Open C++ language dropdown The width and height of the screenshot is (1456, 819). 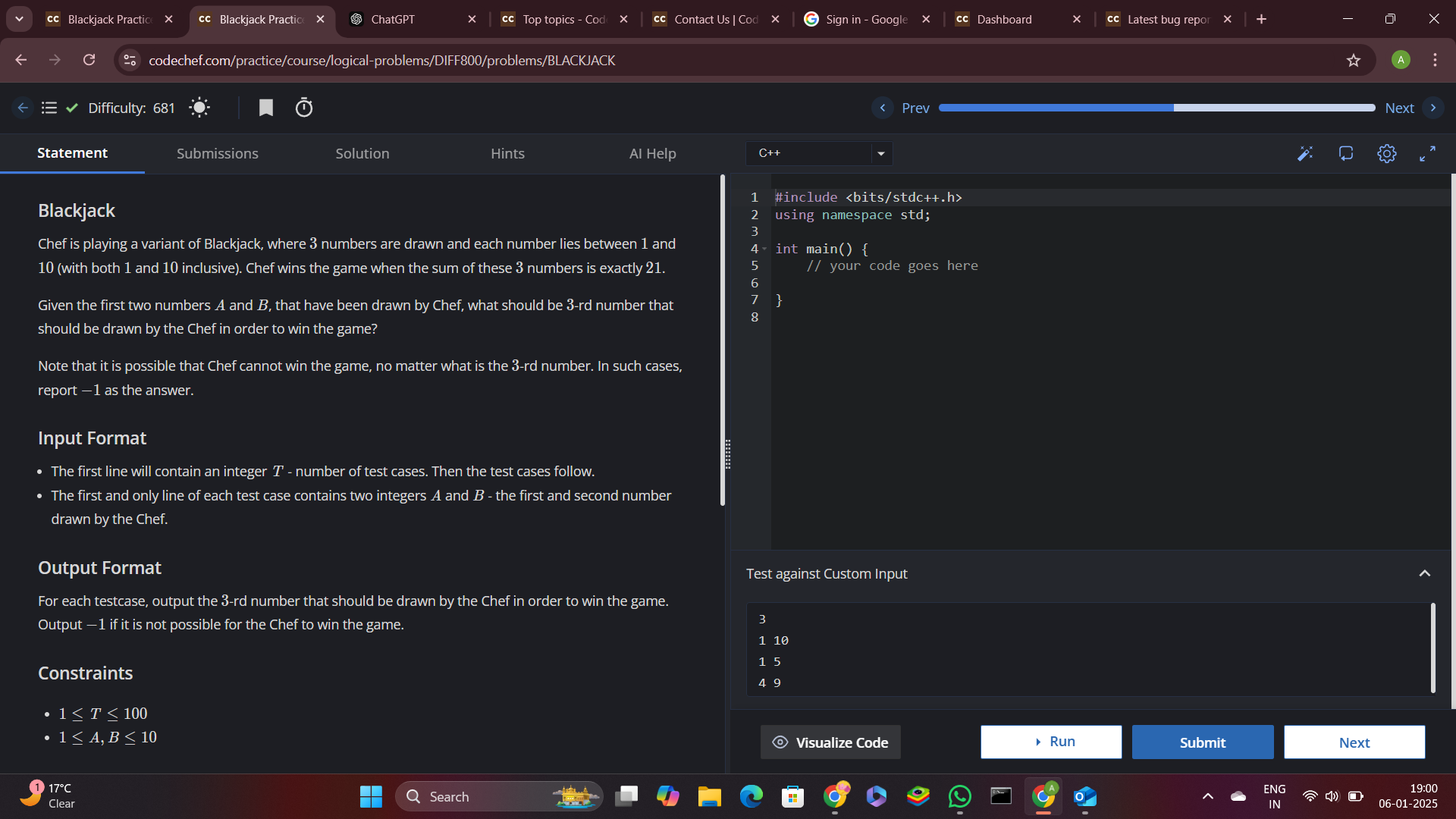(x=819, y=153)
